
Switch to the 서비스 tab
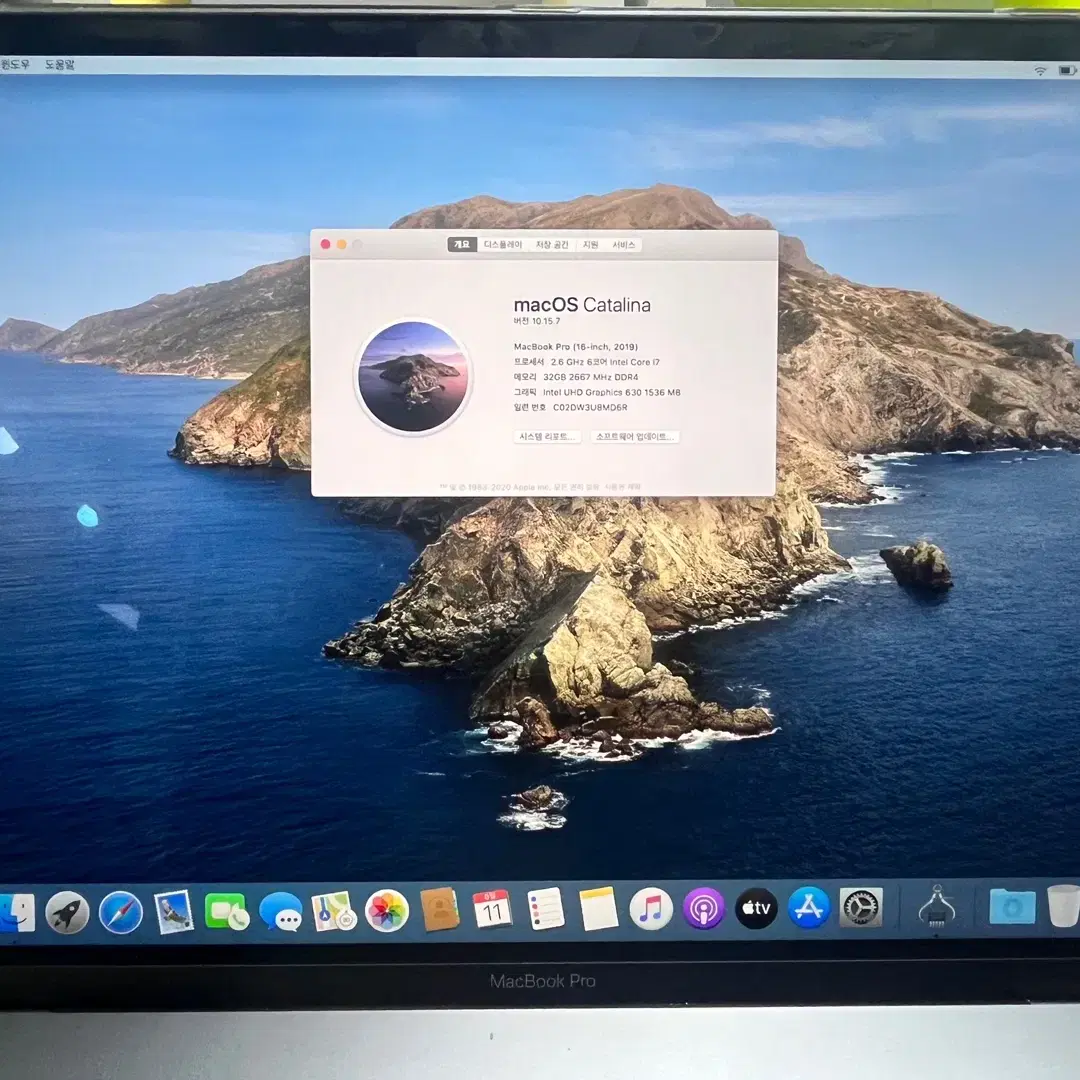point(623,245)
